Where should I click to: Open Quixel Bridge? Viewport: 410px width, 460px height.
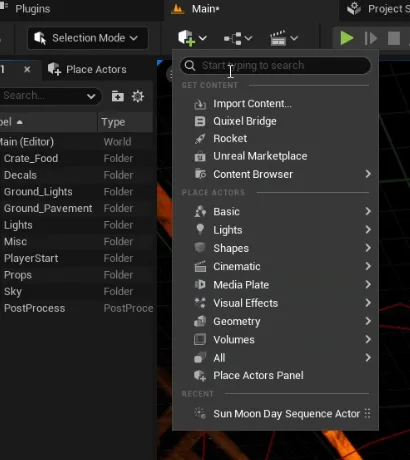[x=275, y=121]
